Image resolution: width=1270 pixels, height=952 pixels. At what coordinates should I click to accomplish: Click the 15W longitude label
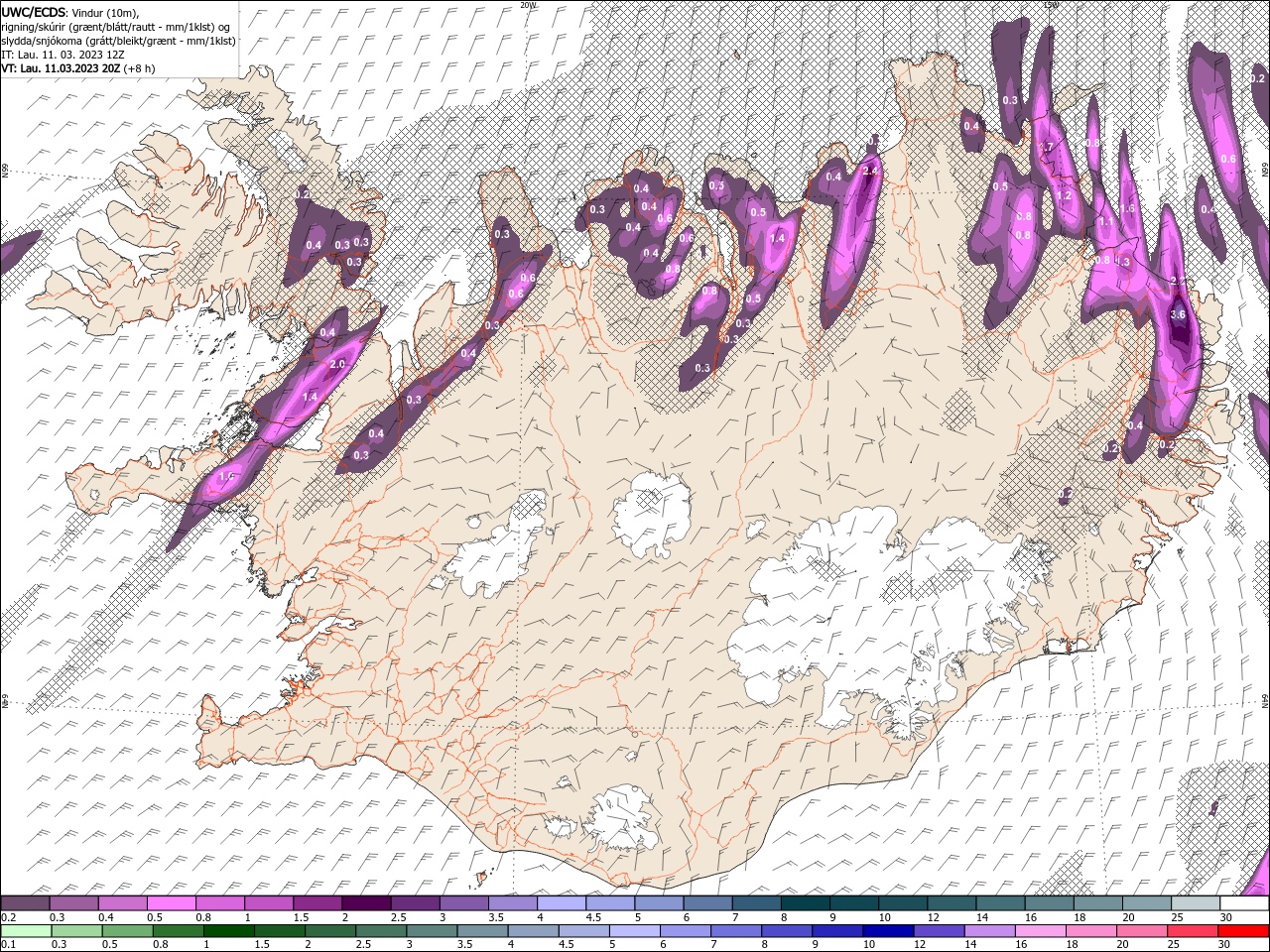coord(1050,5)
